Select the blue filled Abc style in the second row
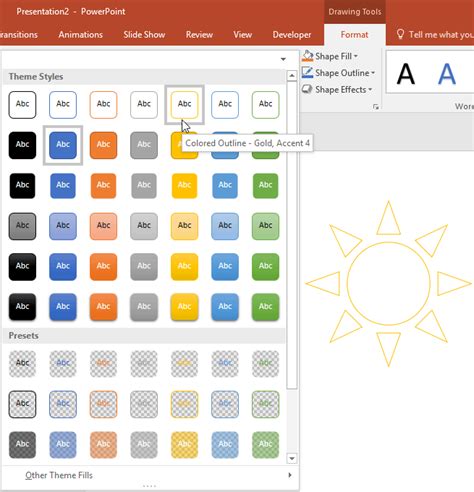The width and height of the screenshot is (474, 492). [x=63, y=145]
